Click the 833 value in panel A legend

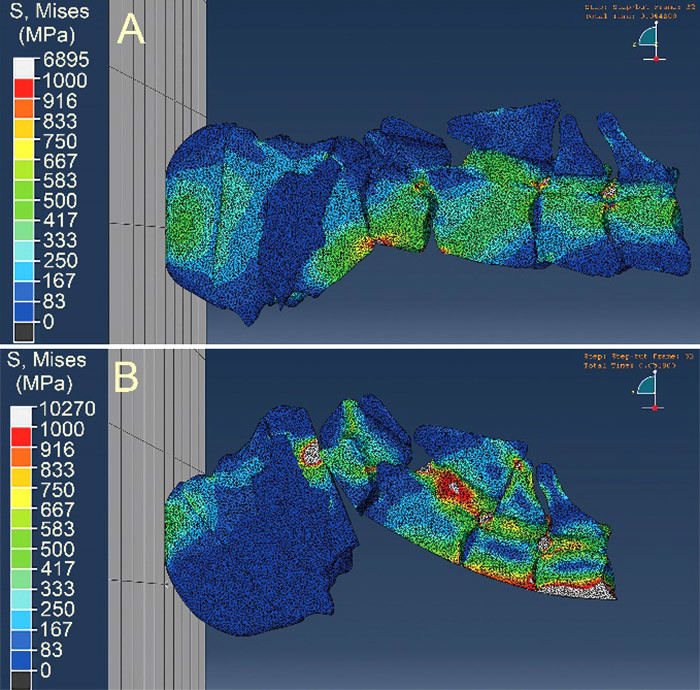pos(60,121)
